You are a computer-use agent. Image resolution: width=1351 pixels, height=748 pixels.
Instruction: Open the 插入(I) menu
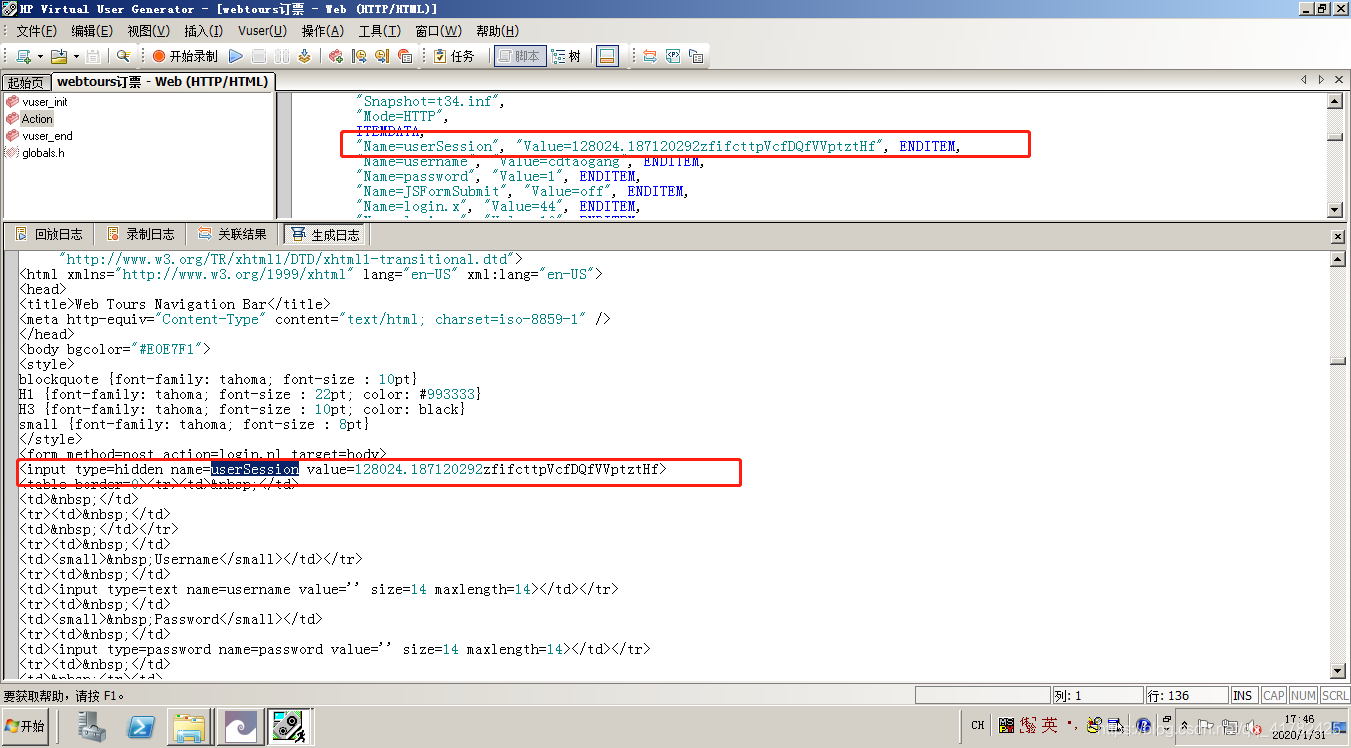click(x=204, y=31)
